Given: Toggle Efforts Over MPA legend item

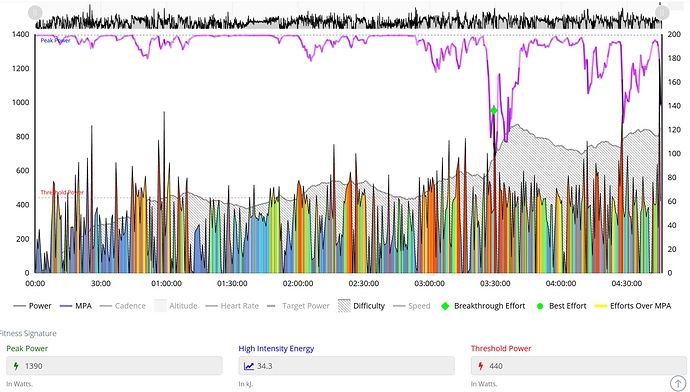Looking at the screenshot, I should 633,306.
